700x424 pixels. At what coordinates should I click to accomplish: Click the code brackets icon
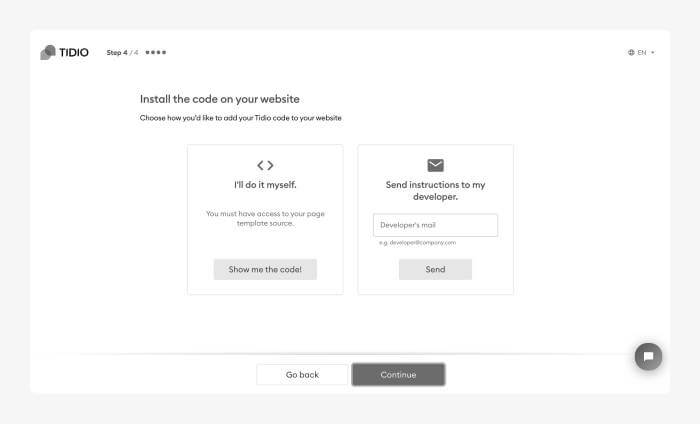(265, 165)
